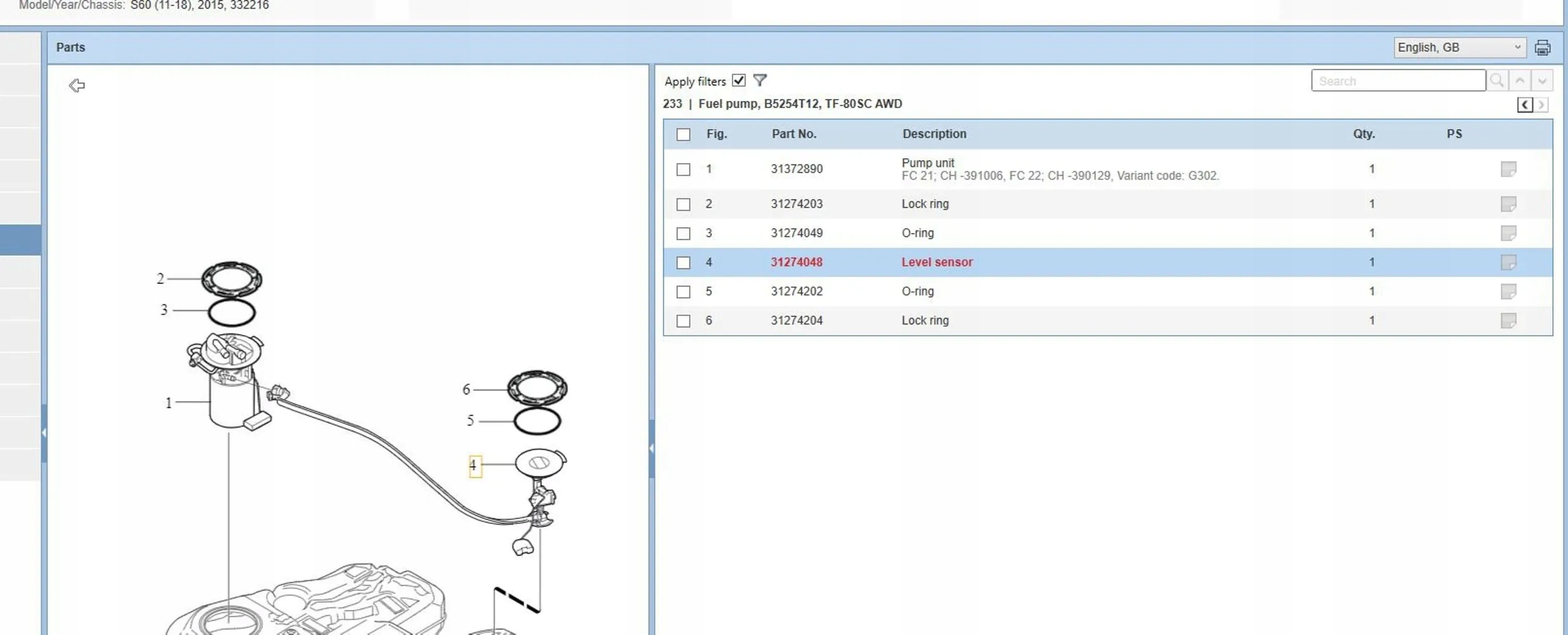Click the Parts panel title
This screenshot has height=635, width=1568.
tap(70, 48)
